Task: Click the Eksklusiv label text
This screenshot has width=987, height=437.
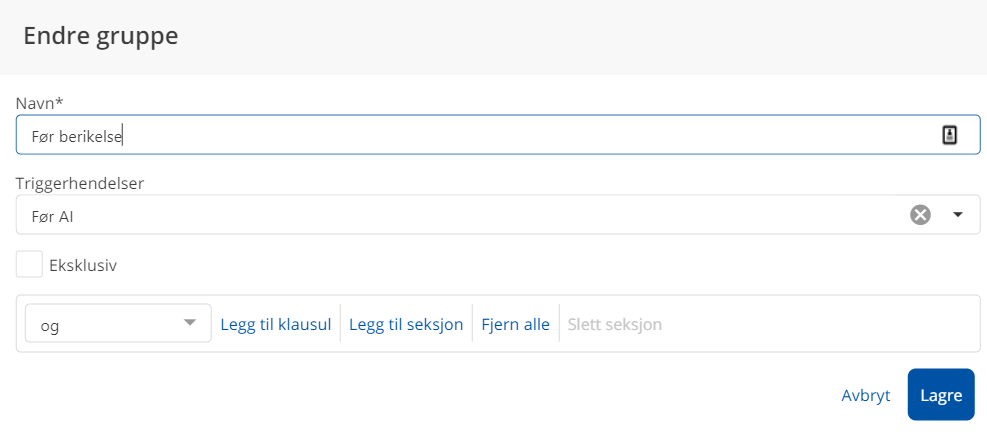Action: 84,266
